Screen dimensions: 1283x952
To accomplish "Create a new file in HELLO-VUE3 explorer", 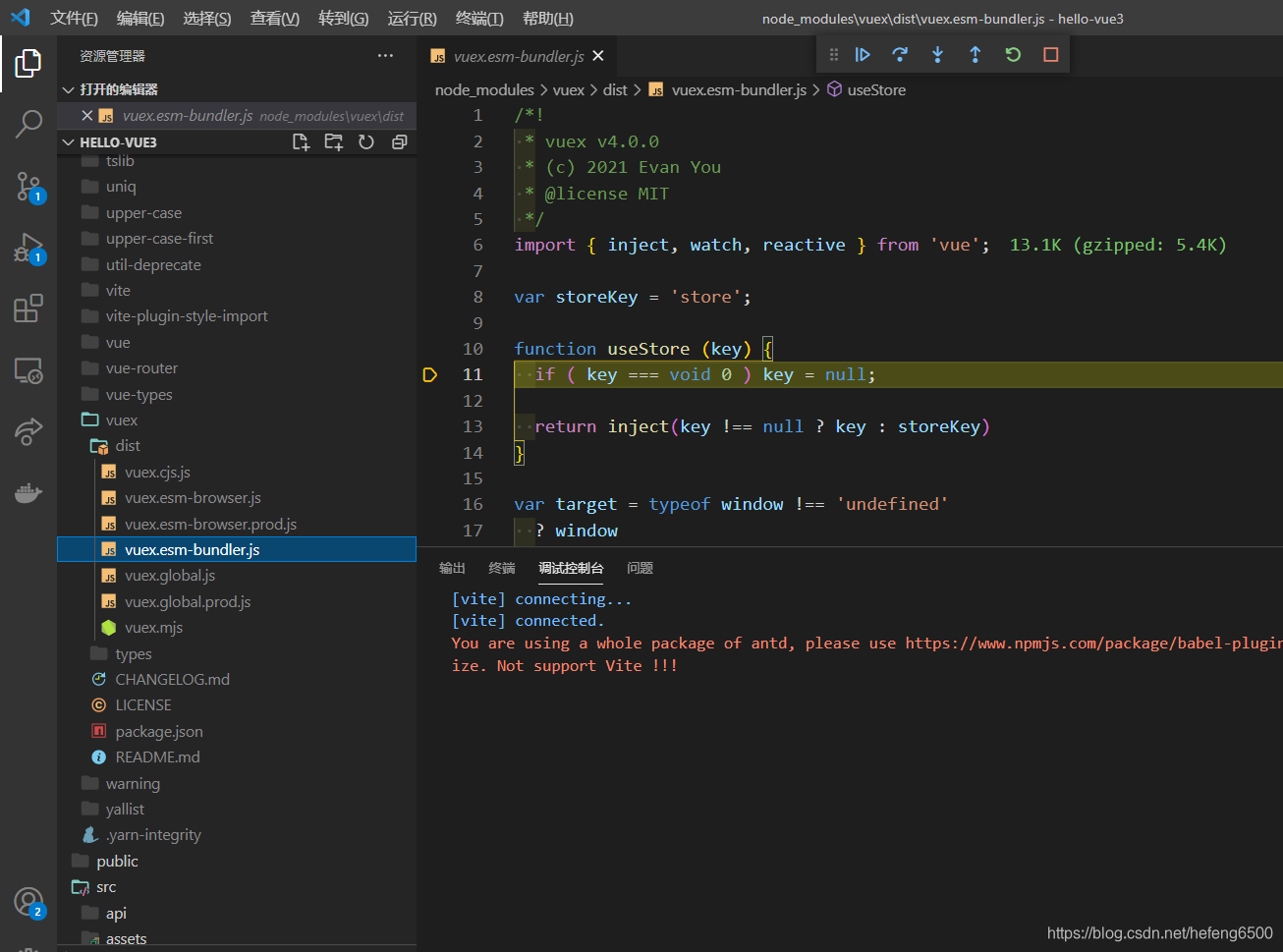I will (x=302, y=142).
